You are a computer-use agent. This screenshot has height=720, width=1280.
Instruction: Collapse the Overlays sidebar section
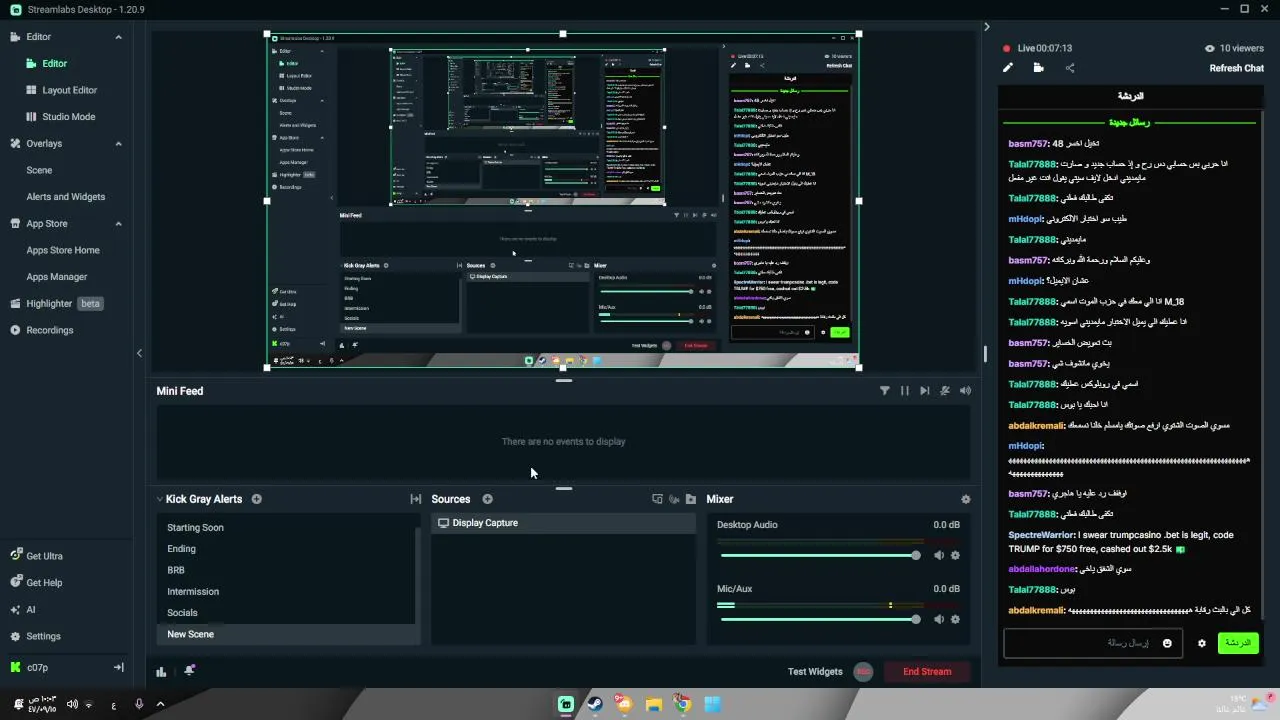[118, 144]
